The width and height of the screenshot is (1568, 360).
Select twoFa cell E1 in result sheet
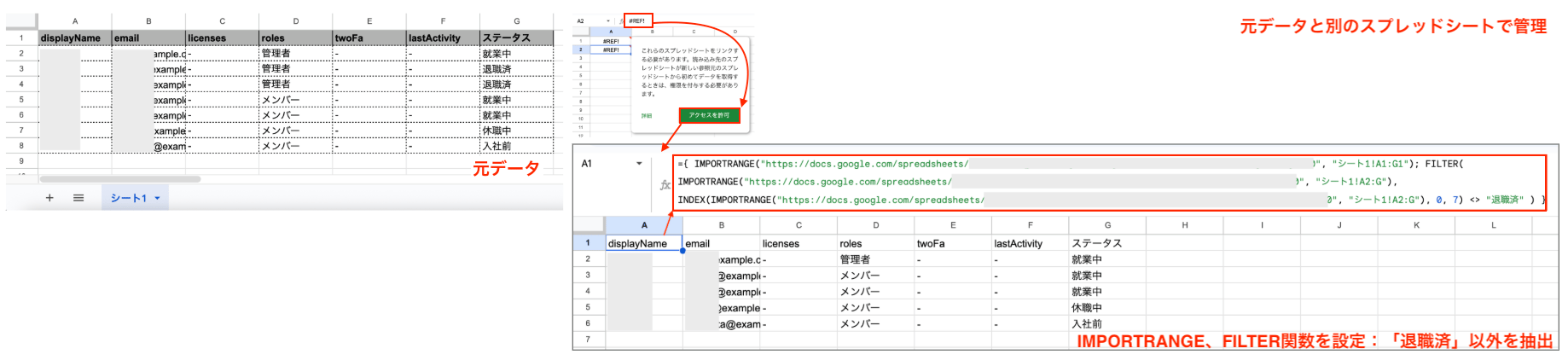(x=953, y=243)
